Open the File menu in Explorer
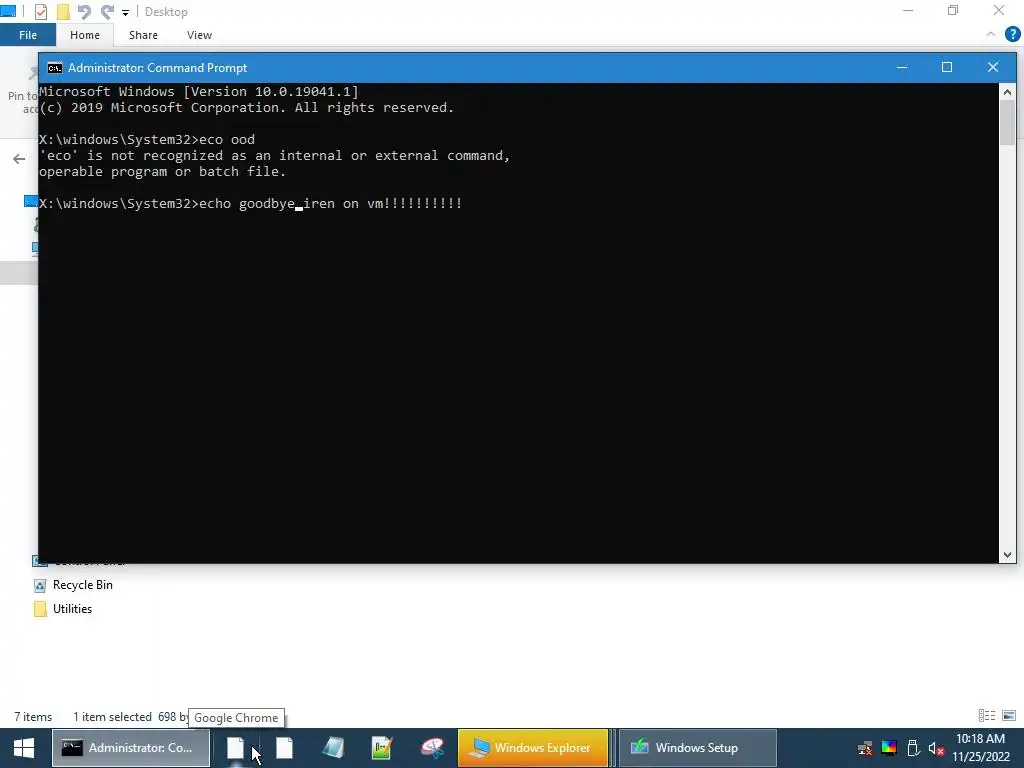Image resolution: width=1024 pixels, height=768 pixels. click(27, 35)
